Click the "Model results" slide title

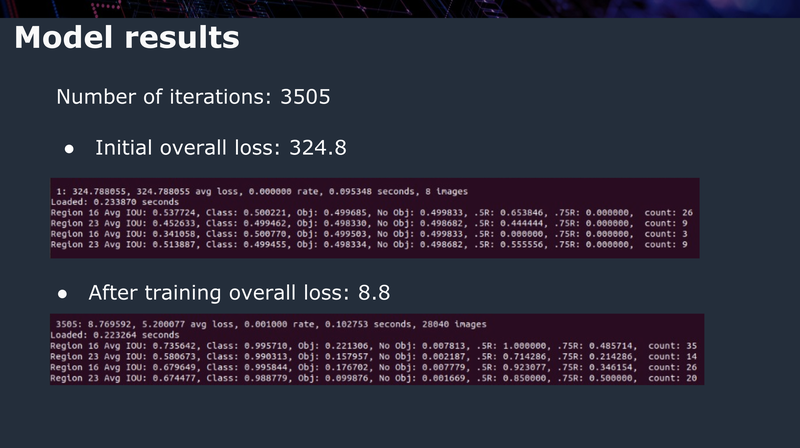[126, 39]
